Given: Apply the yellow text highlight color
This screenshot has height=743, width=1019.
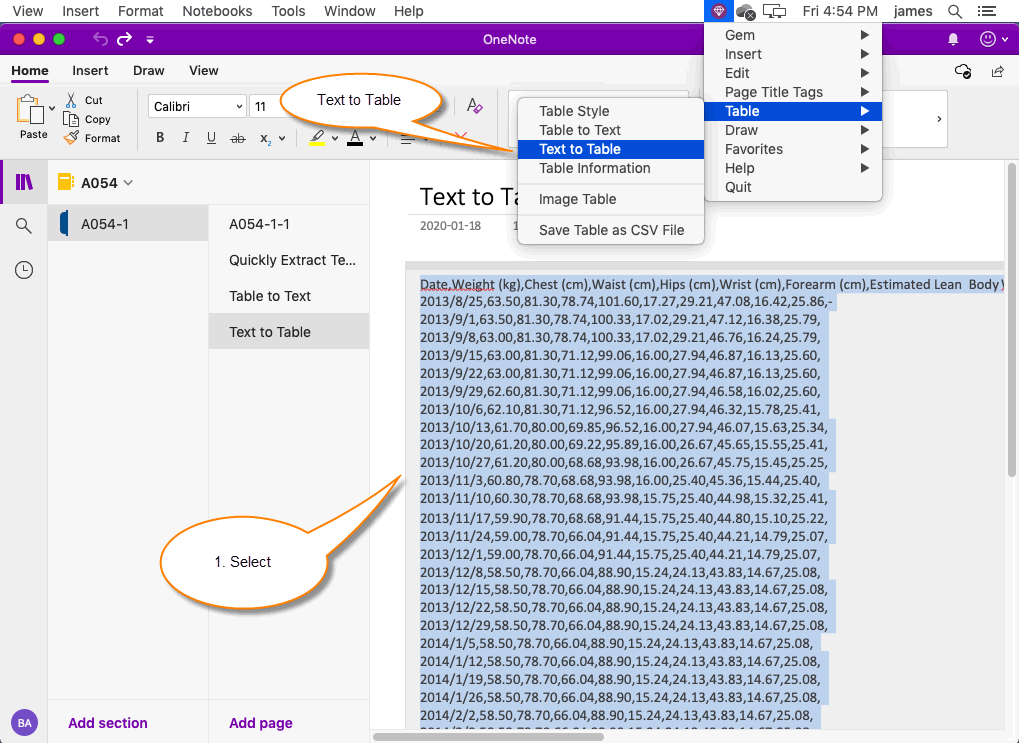Looking at the screenshot, I should click(x=317, y=138).
